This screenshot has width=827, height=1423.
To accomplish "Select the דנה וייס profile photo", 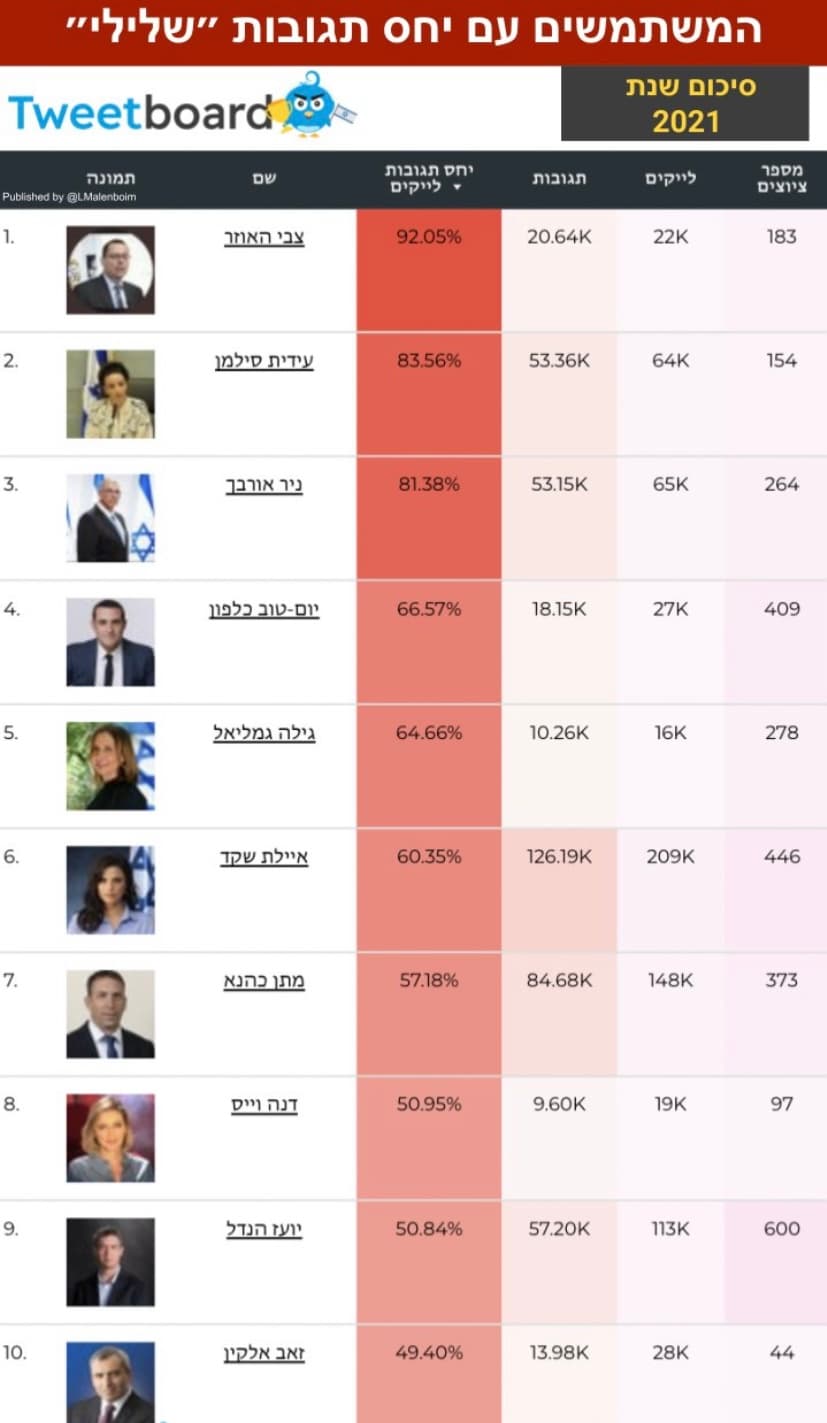I will (111, 1138).
